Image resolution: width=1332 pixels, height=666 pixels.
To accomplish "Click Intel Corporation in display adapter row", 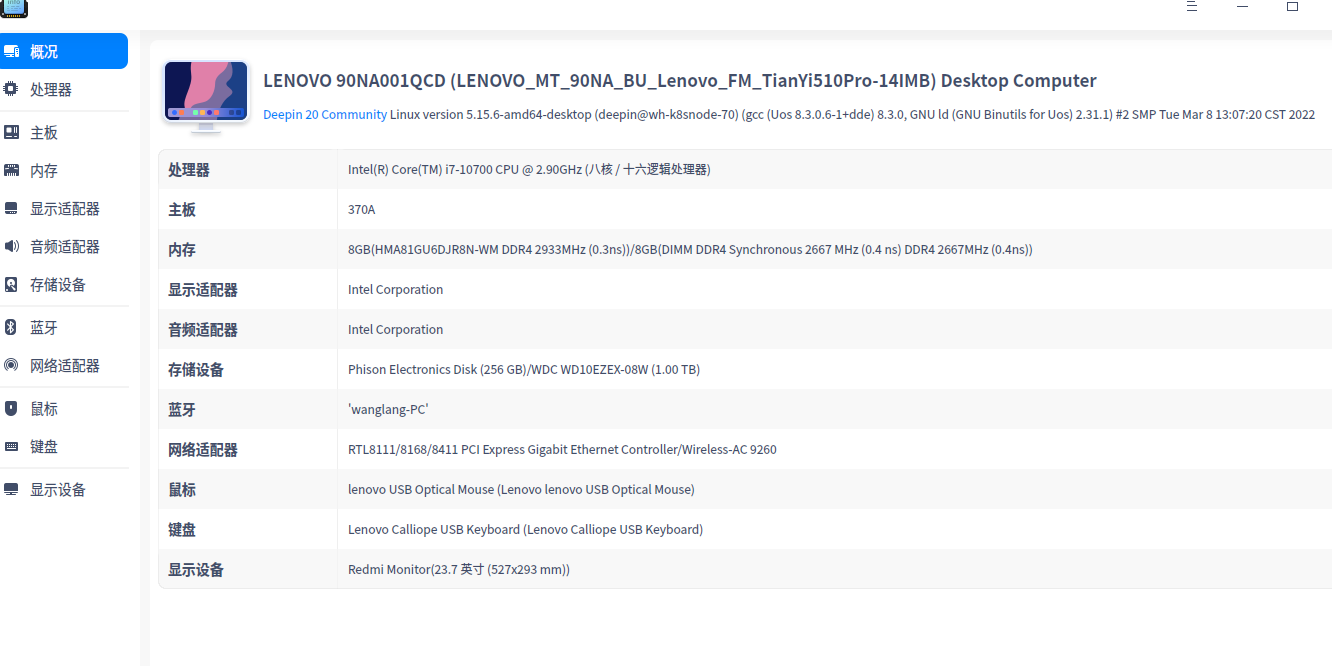I will pyautogui.click(x=395, y=290).
